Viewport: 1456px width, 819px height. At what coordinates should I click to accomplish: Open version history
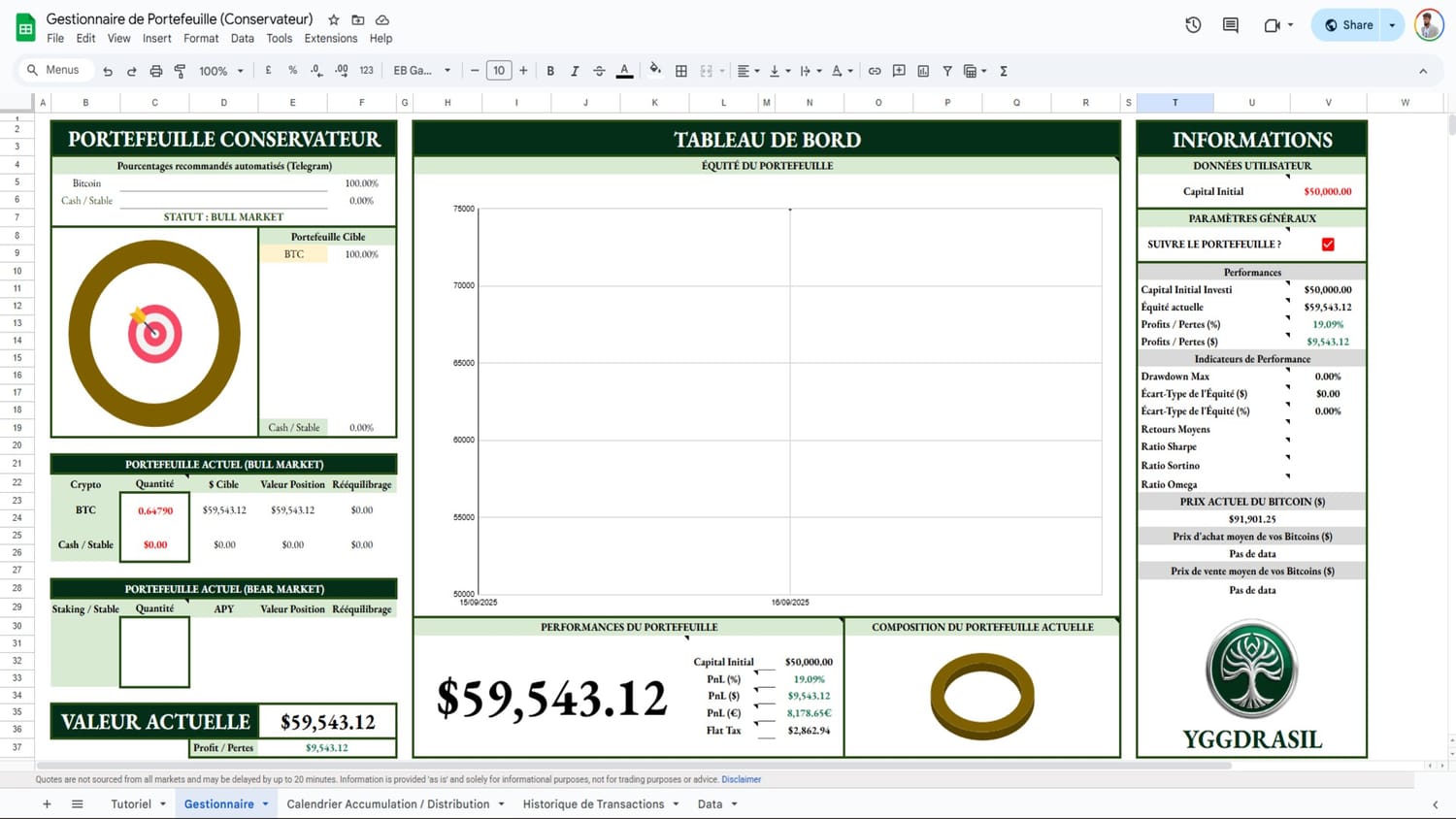(x=1193, y=25)
